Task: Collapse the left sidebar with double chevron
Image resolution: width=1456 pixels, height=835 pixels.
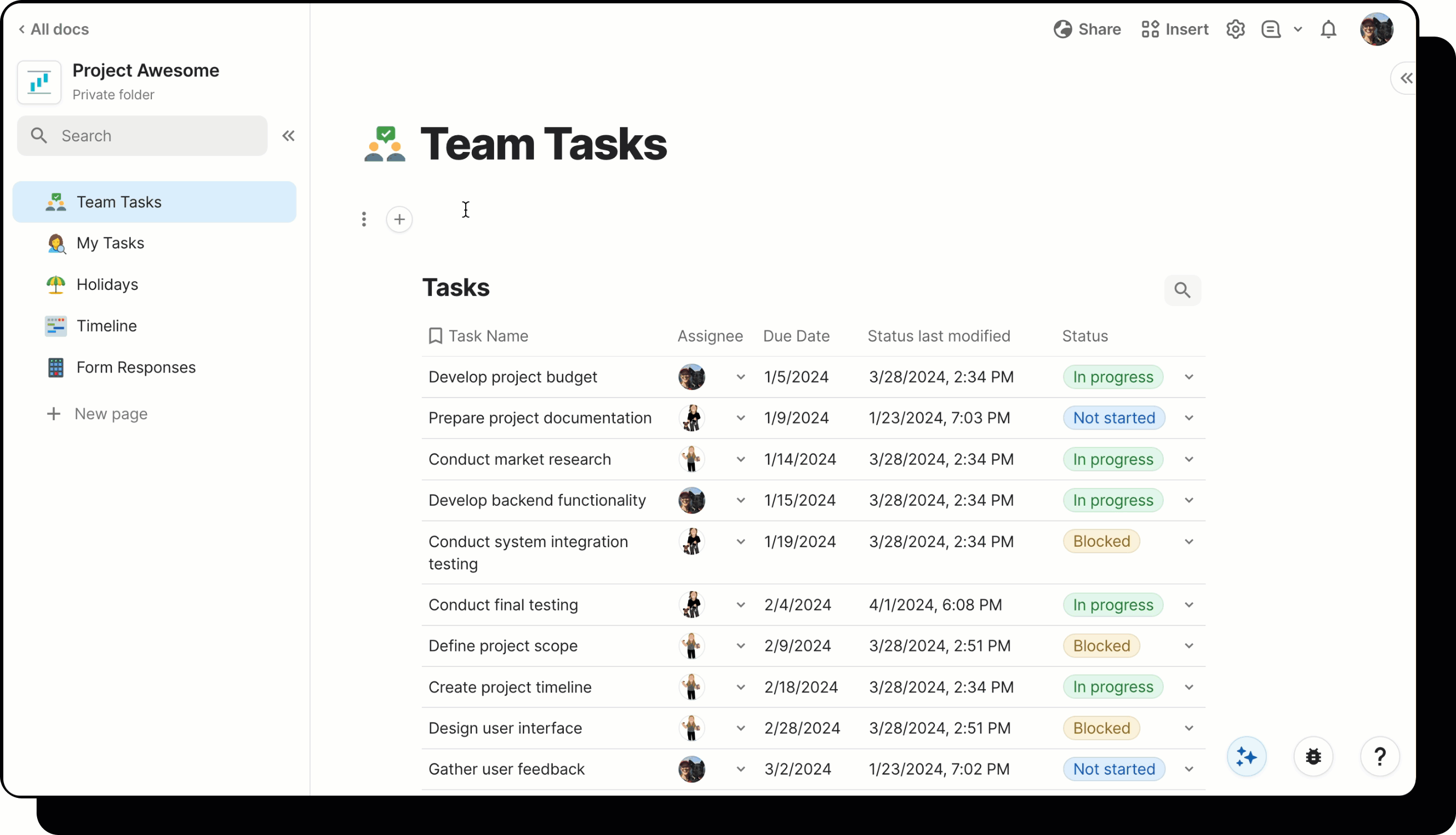Action: coord(288,136)
